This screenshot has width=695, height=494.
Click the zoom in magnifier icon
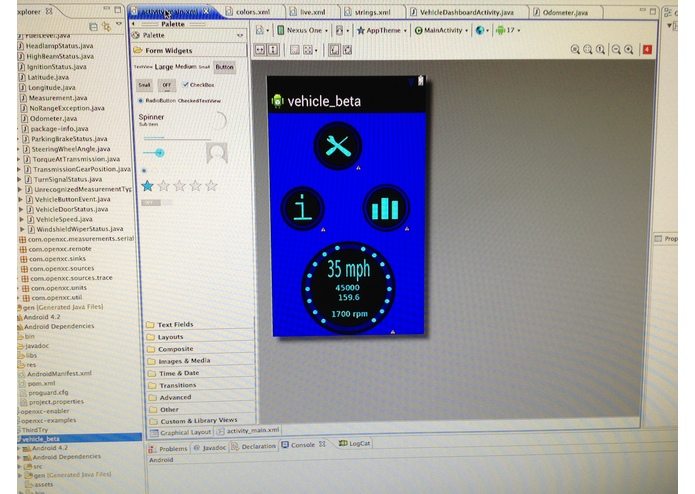[x=629, y=50]
